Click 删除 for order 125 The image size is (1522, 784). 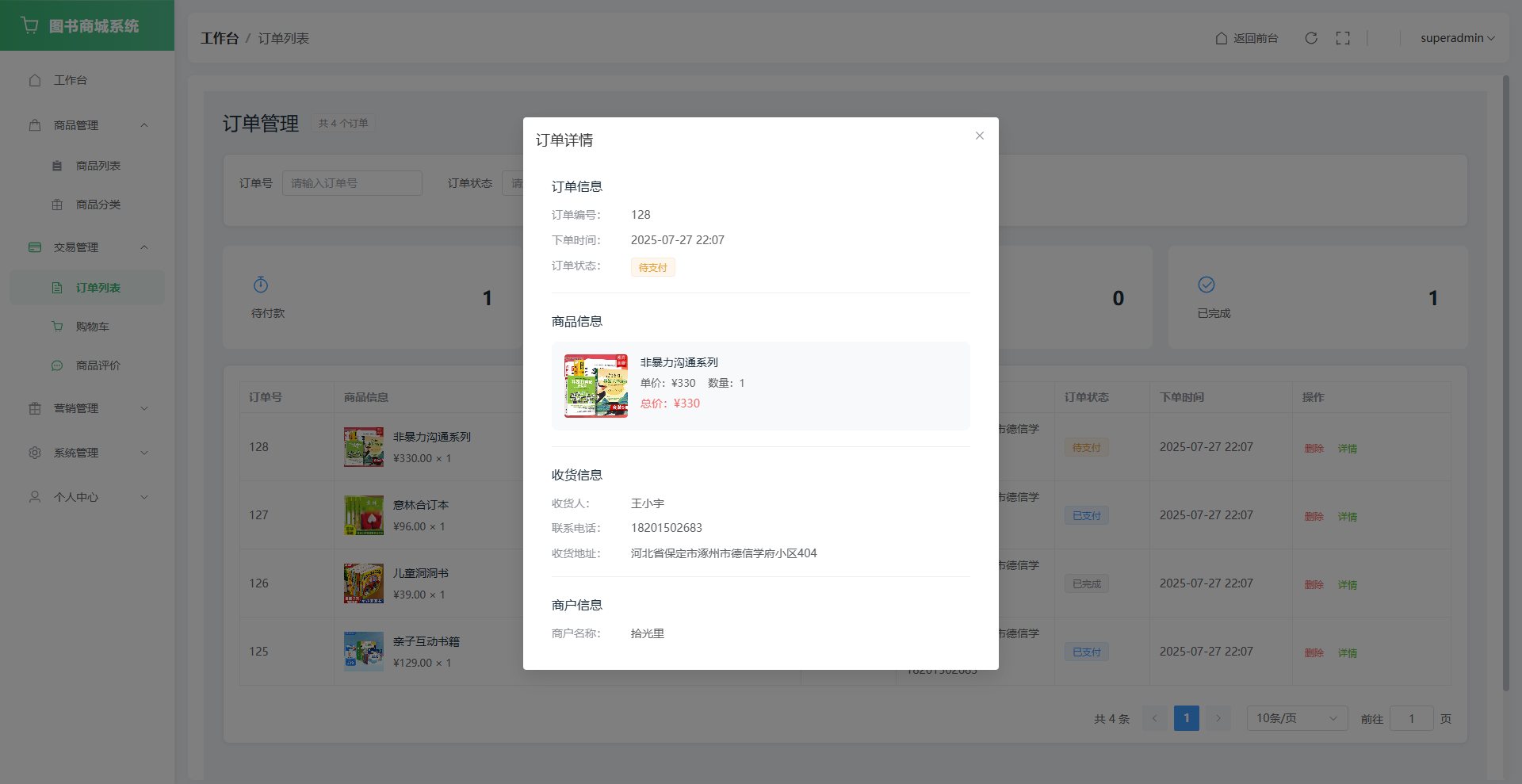tap(1314, 652)
